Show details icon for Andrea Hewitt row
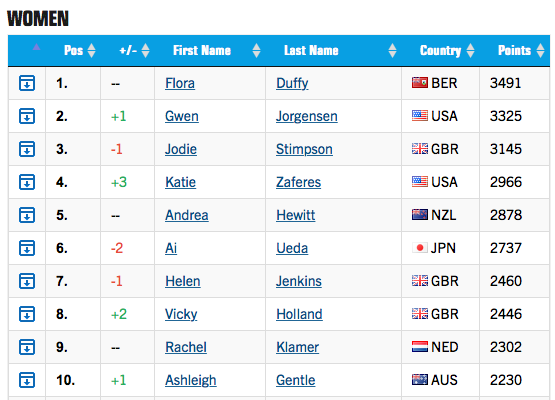This screenshot has height=400, width=555. pyautogui.click(x=27, y=215)
